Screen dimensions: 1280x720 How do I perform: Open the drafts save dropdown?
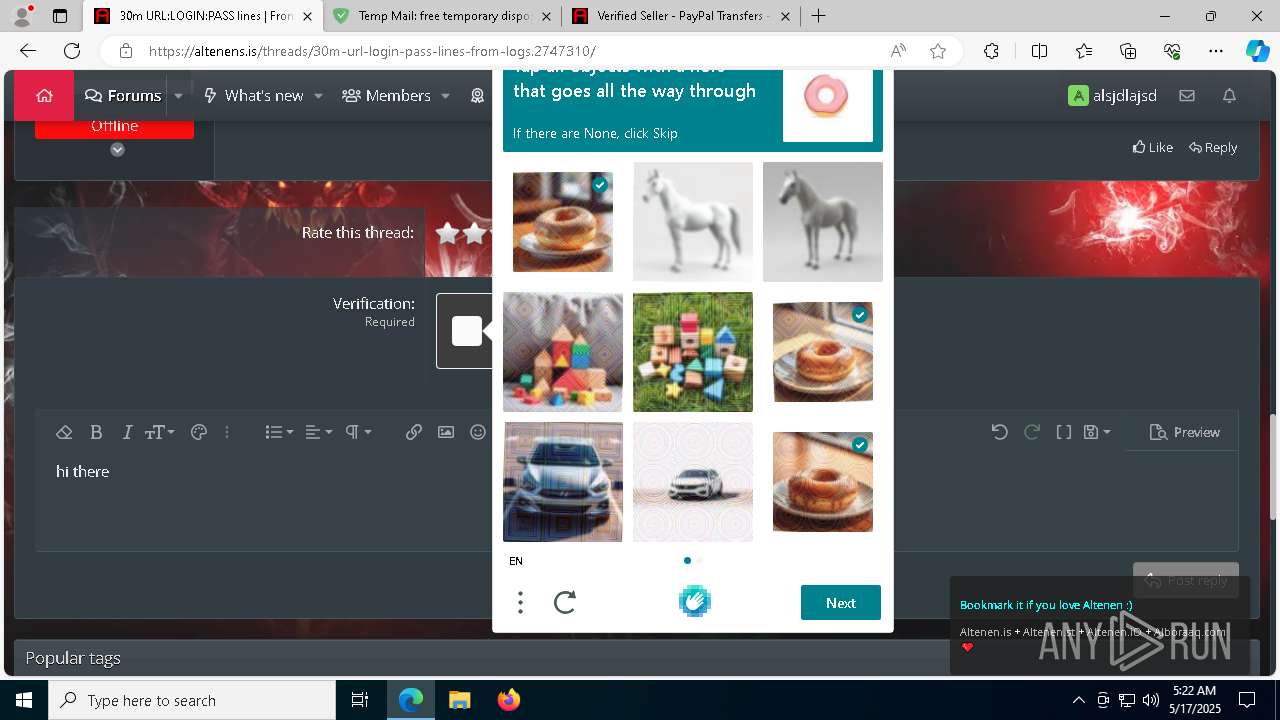(x=1098, y=432)
